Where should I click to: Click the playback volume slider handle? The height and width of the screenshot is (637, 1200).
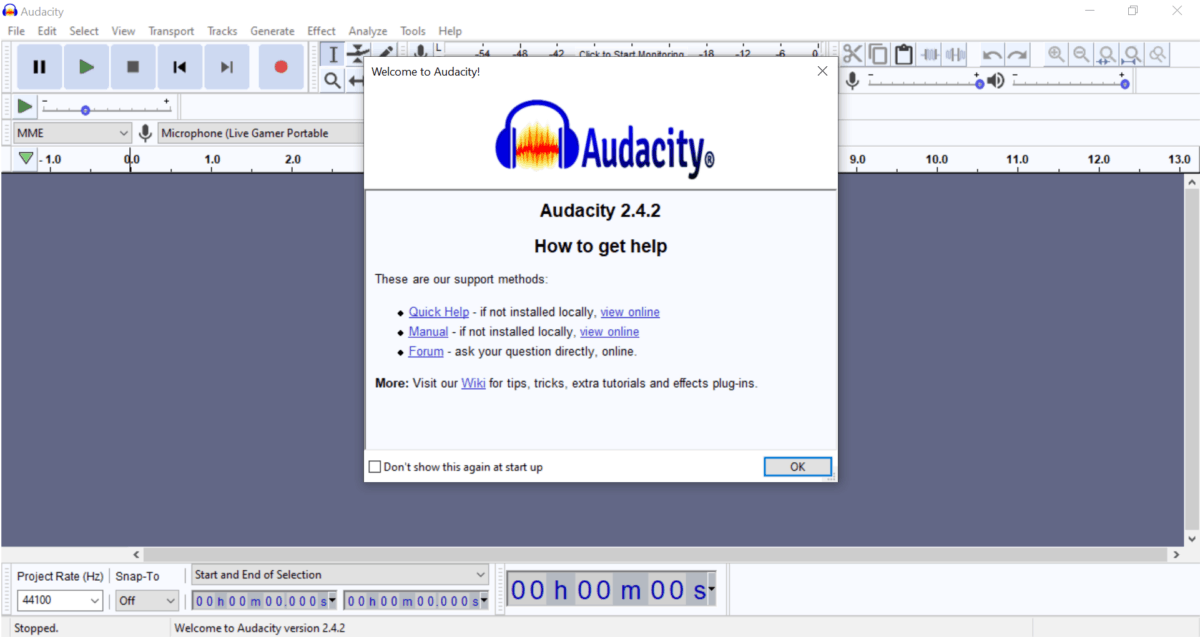coord(1125,85)
